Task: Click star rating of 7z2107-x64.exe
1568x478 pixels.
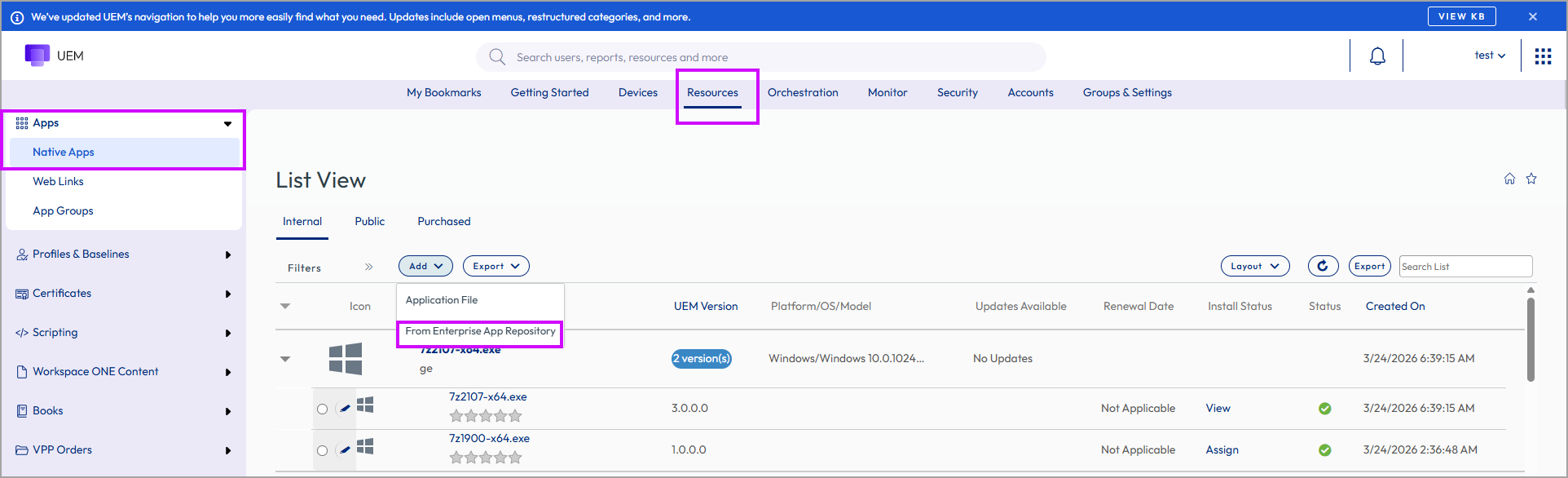Action: pos(486,416)
